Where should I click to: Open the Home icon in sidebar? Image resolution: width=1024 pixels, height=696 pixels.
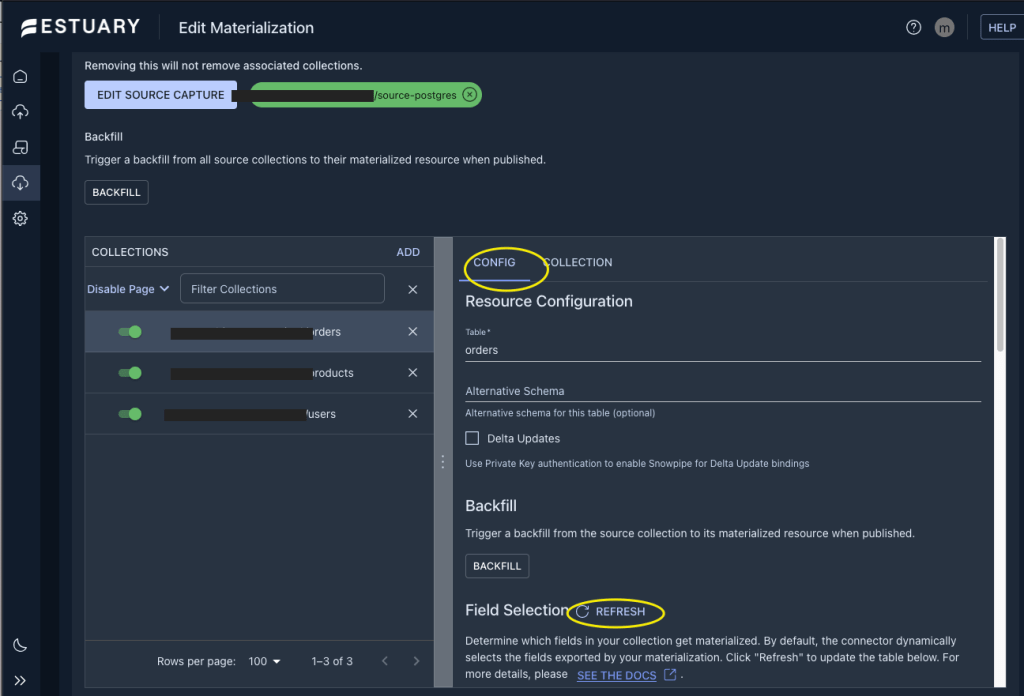tap(20, 77)
